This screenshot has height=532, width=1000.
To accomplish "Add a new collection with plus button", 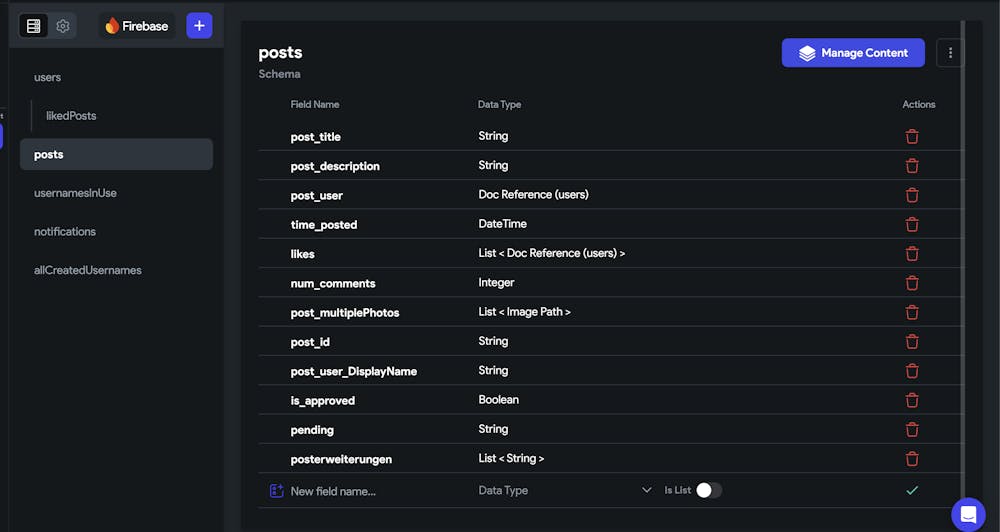I will (199, 26).
